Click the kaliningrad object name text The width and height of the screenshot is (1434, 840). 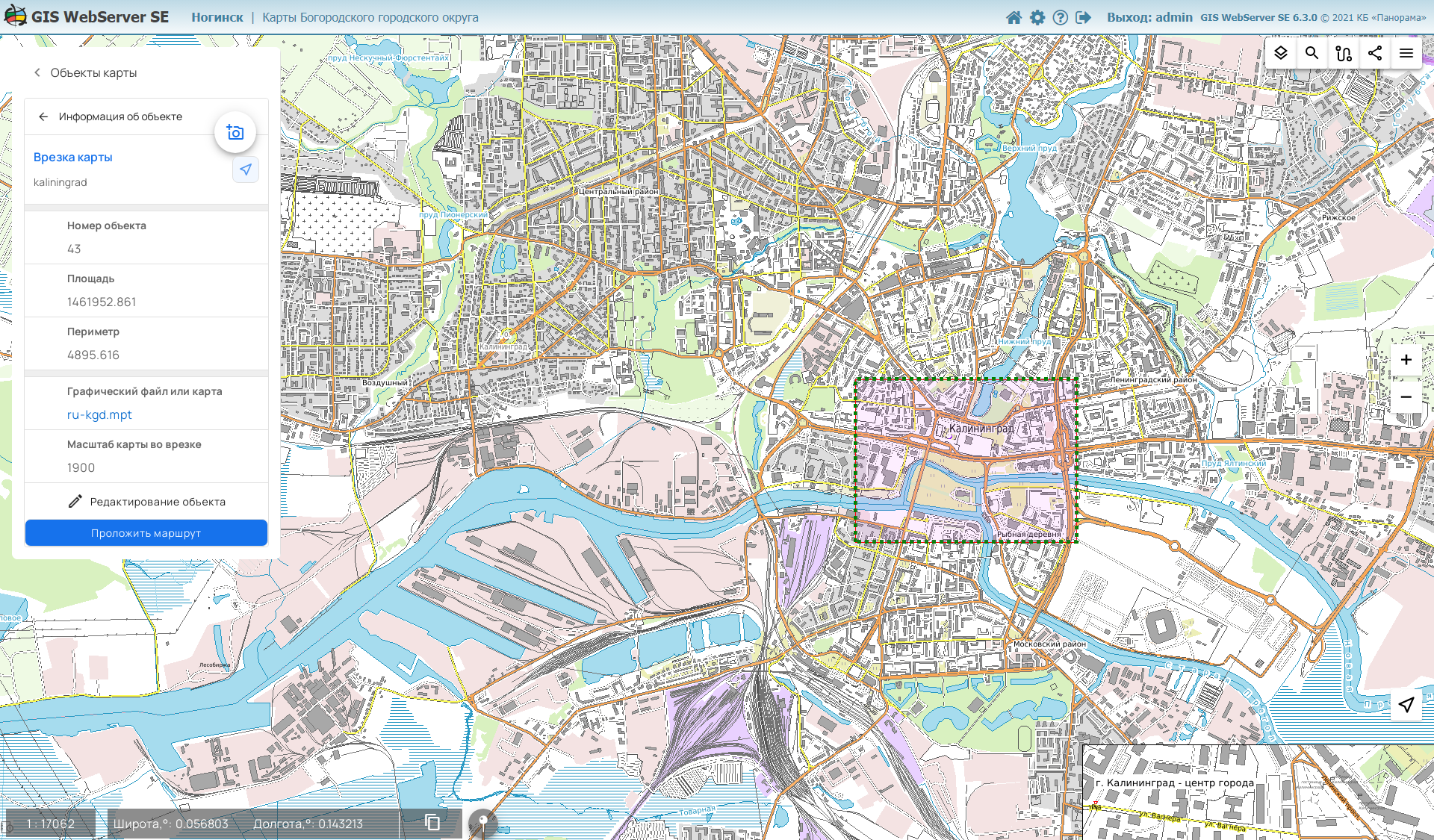coord(60,182)
